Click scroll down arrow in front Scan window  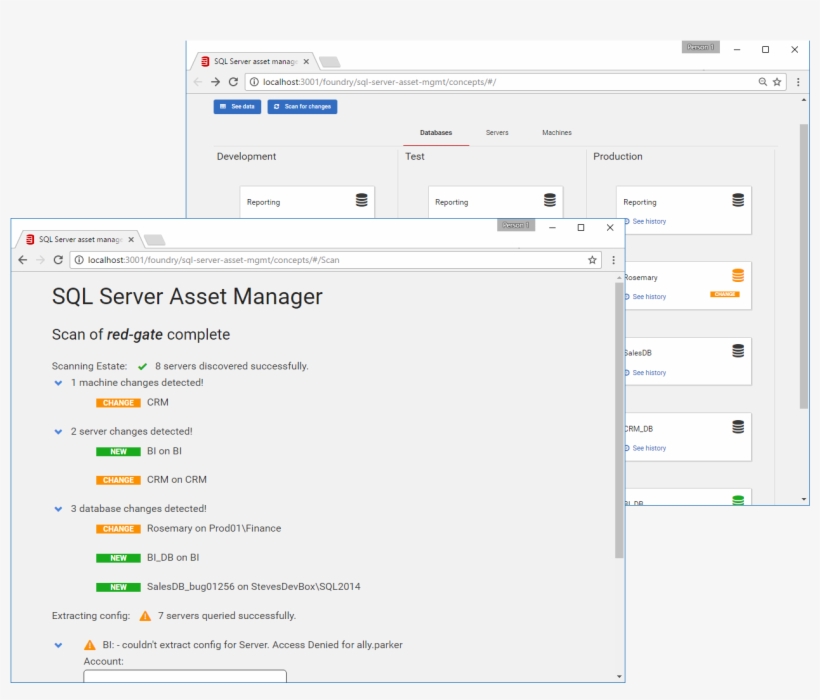619,676
